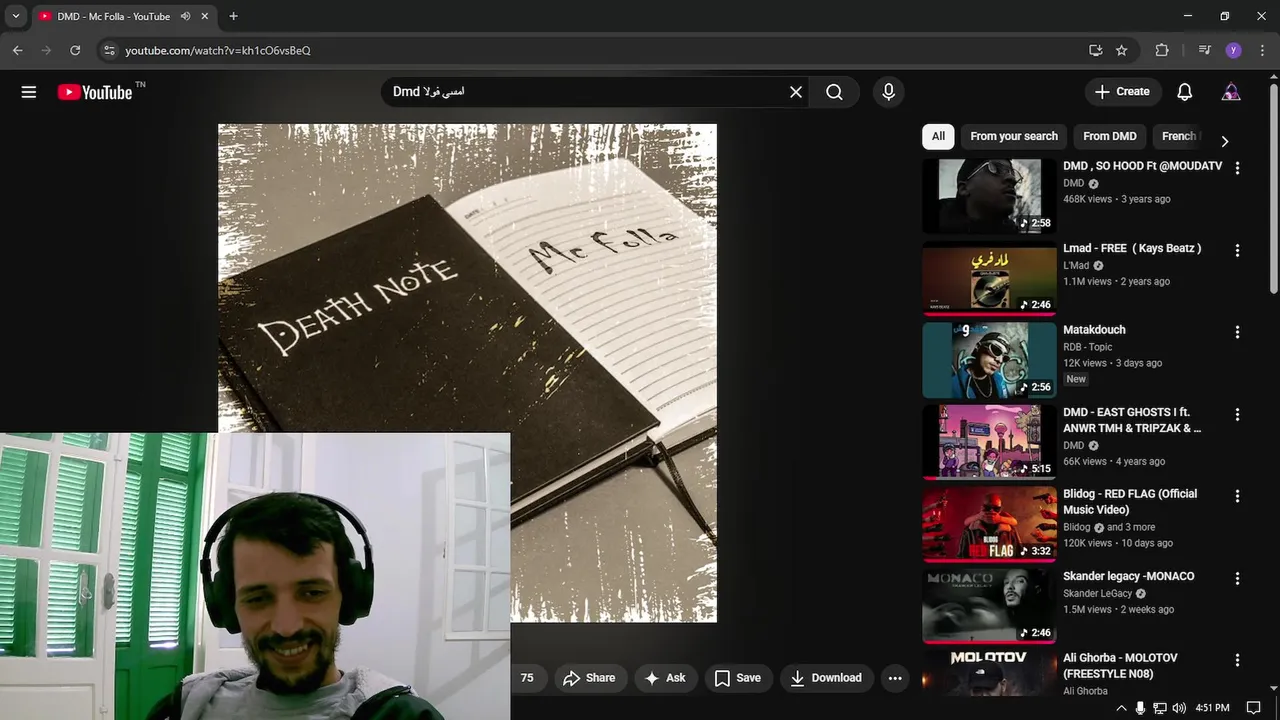Open more actions for Blidog - RED FLAG
This screenshot has height=720, width=1280.
(1237, 496)
